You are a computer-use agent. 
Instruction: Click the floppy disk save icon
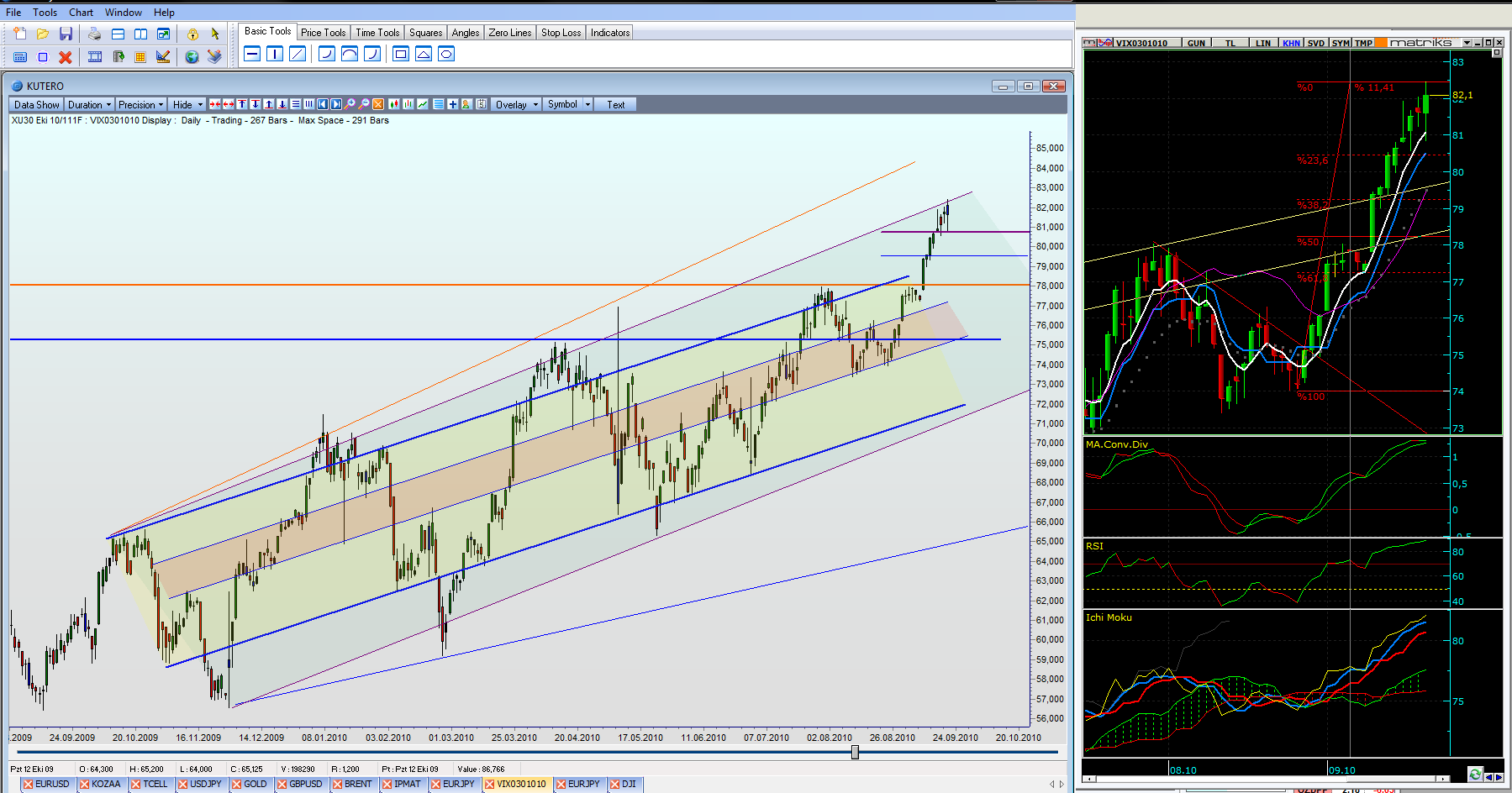pos(66,34)
